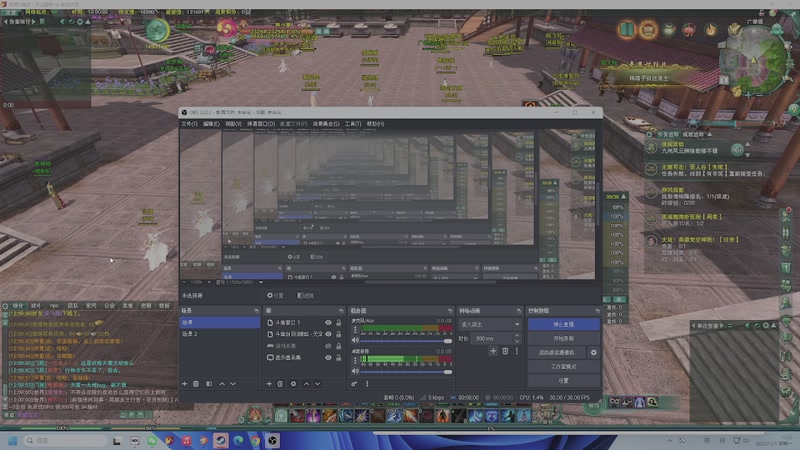This screenshot has height=450, width=800.
Task: Mute the desktop audio channel
Action: coord(355,371)
